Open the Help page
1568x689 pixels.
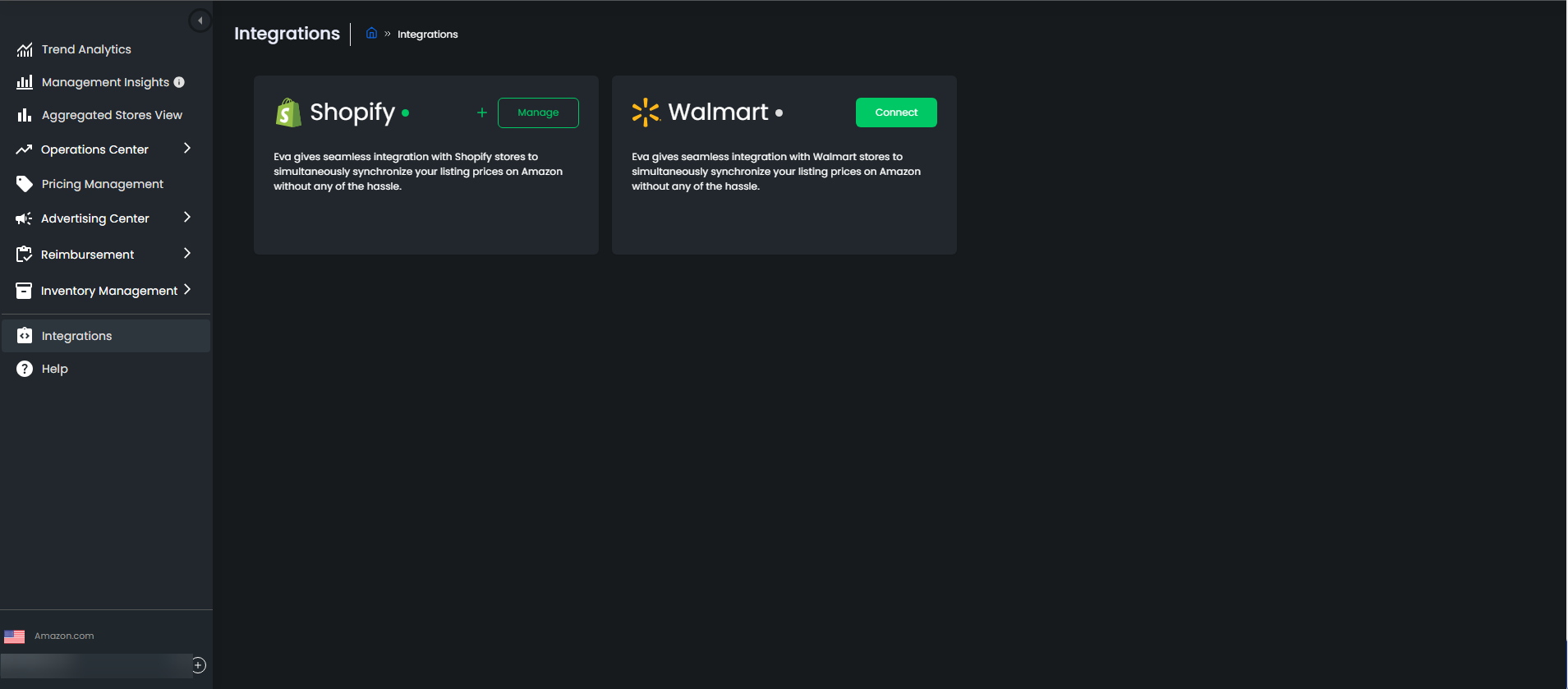(x=55, y=369)
